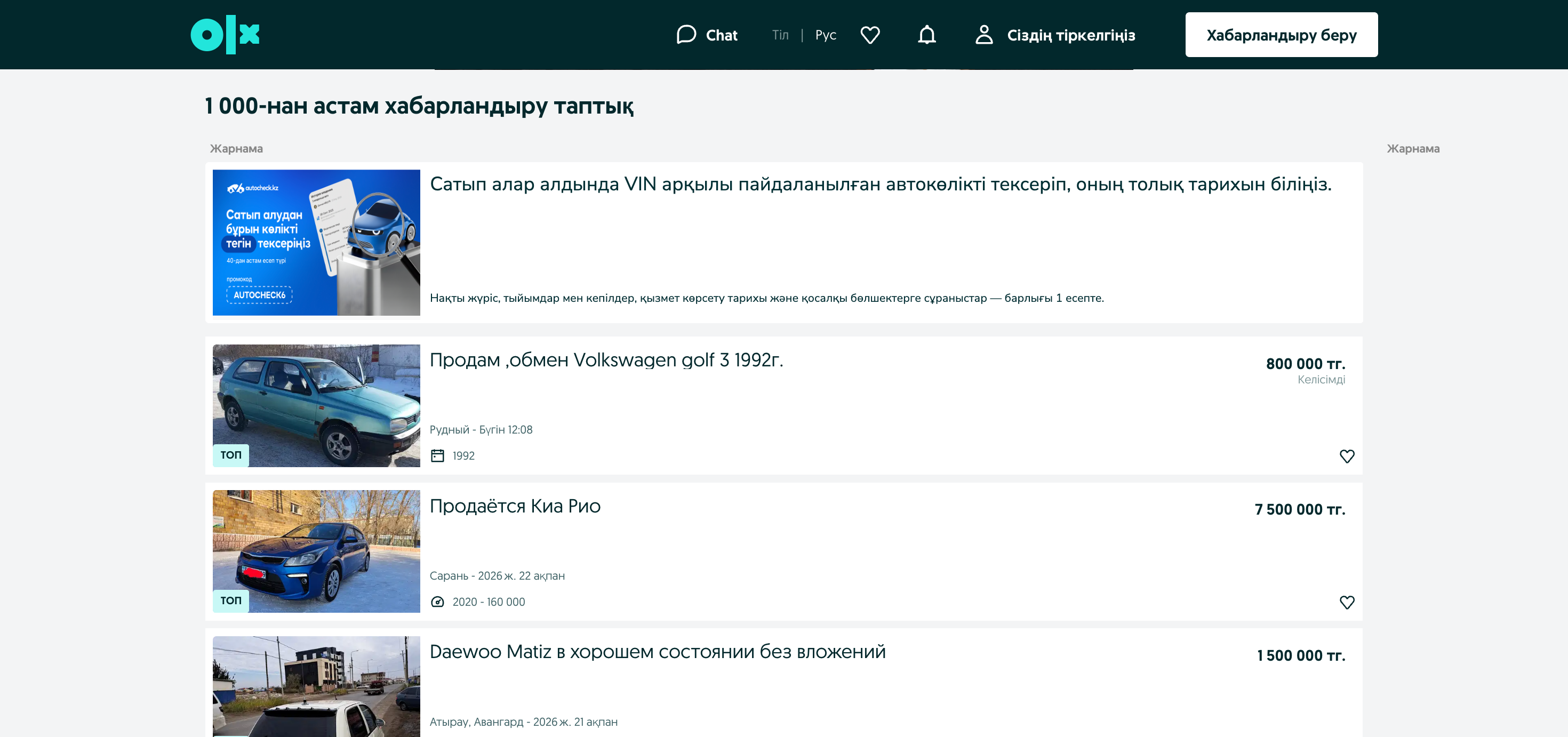
Task: Favorite the Kia Rio listing
Action: [1347, 602]
